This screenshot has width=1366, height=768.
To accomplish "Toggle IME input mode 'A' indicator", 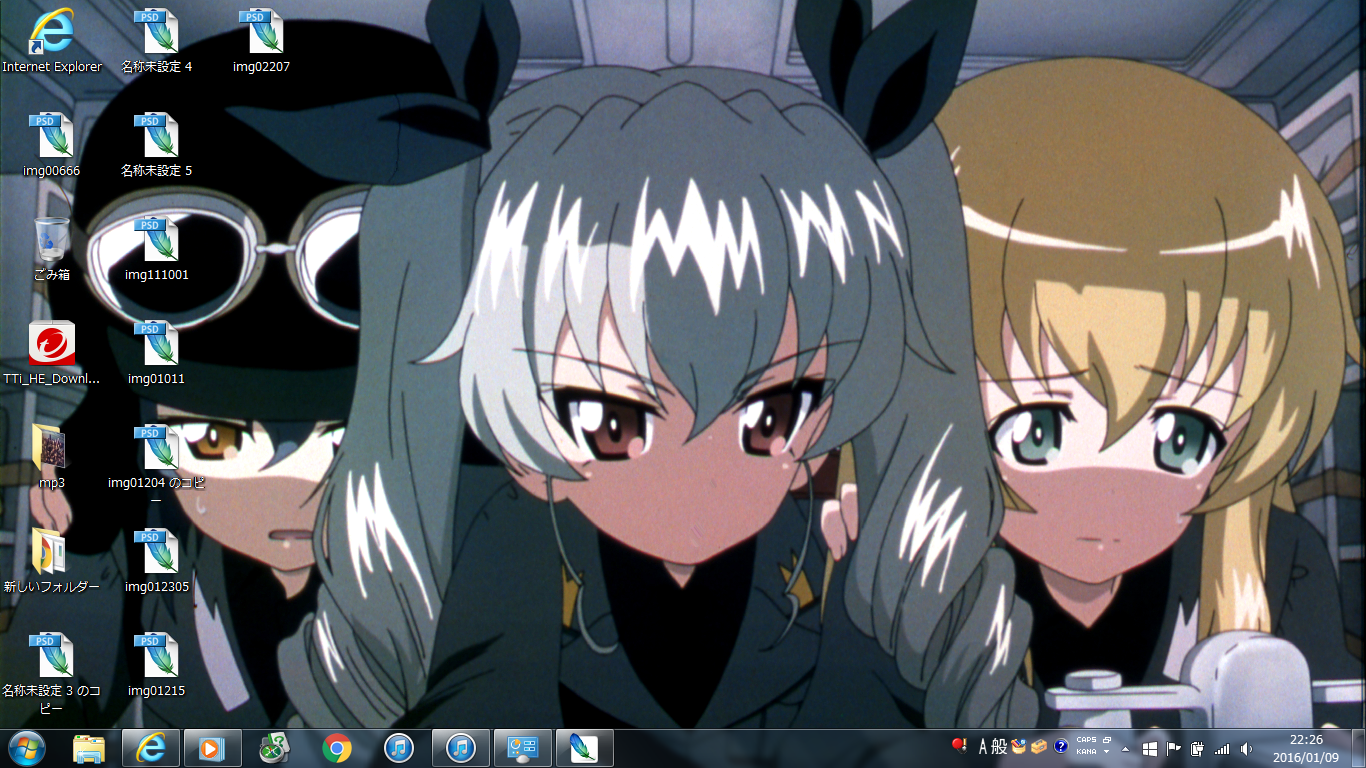I will coord(983,746).
